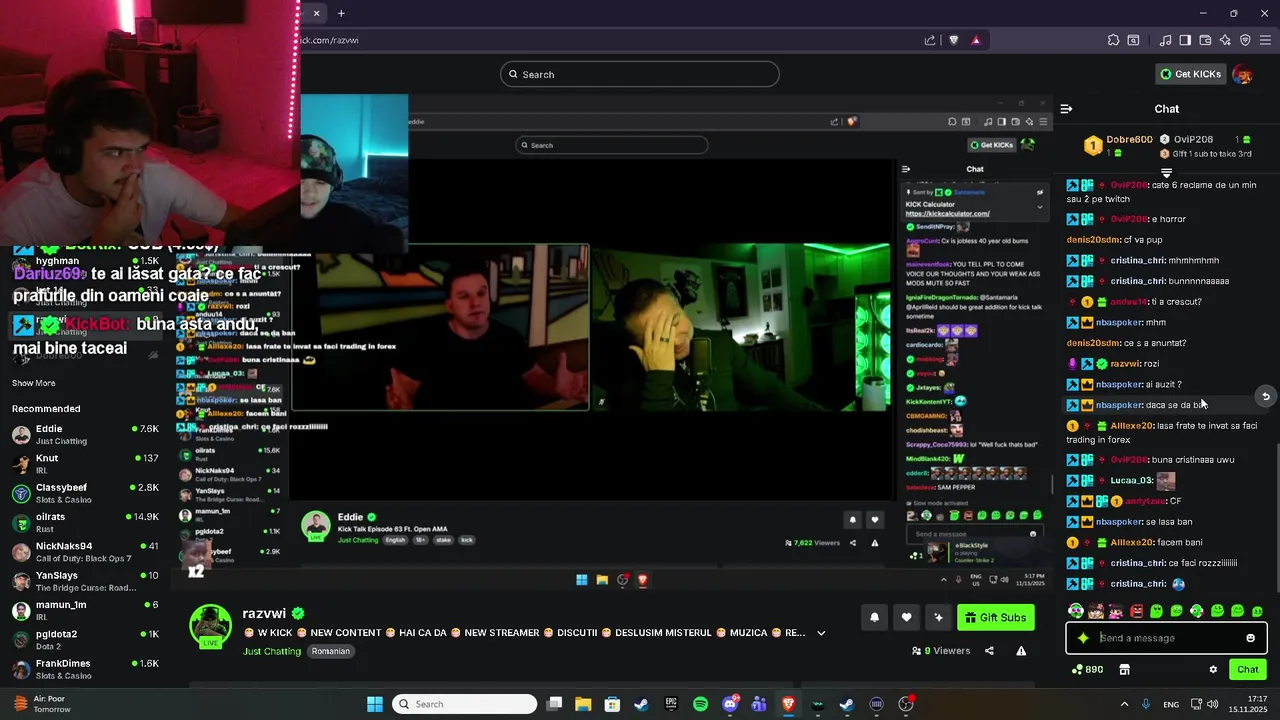Click the green Gift Subs button
The height and width of the screenshot is (720, 1280).
[995, 617]
